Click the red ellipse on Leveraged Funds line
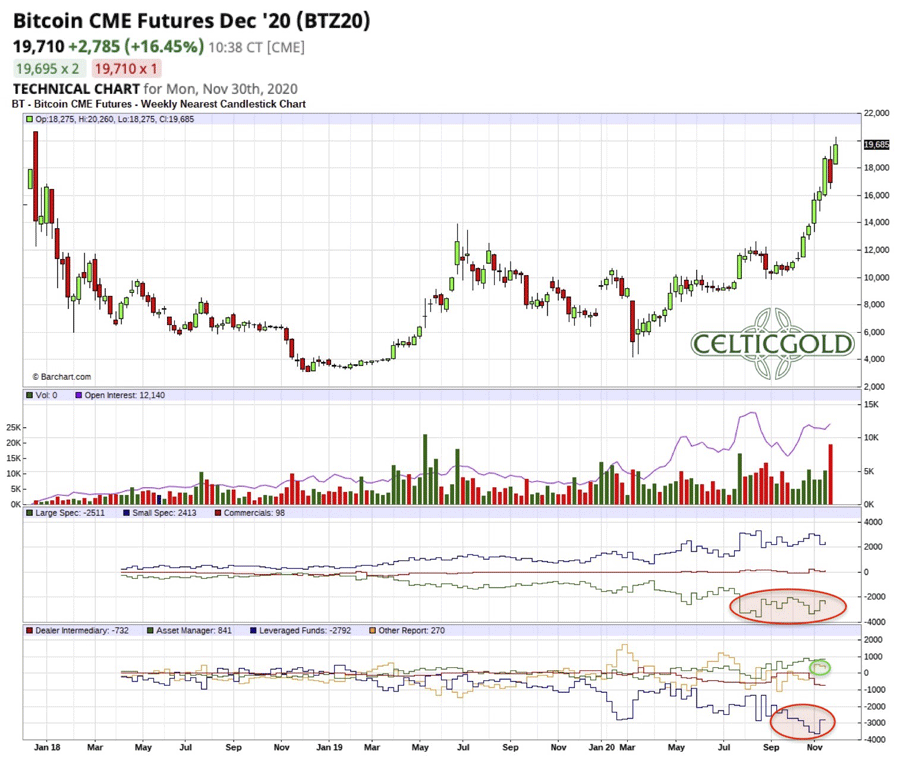The width and height of the screenshot is (900, 757). coord(803,716)
